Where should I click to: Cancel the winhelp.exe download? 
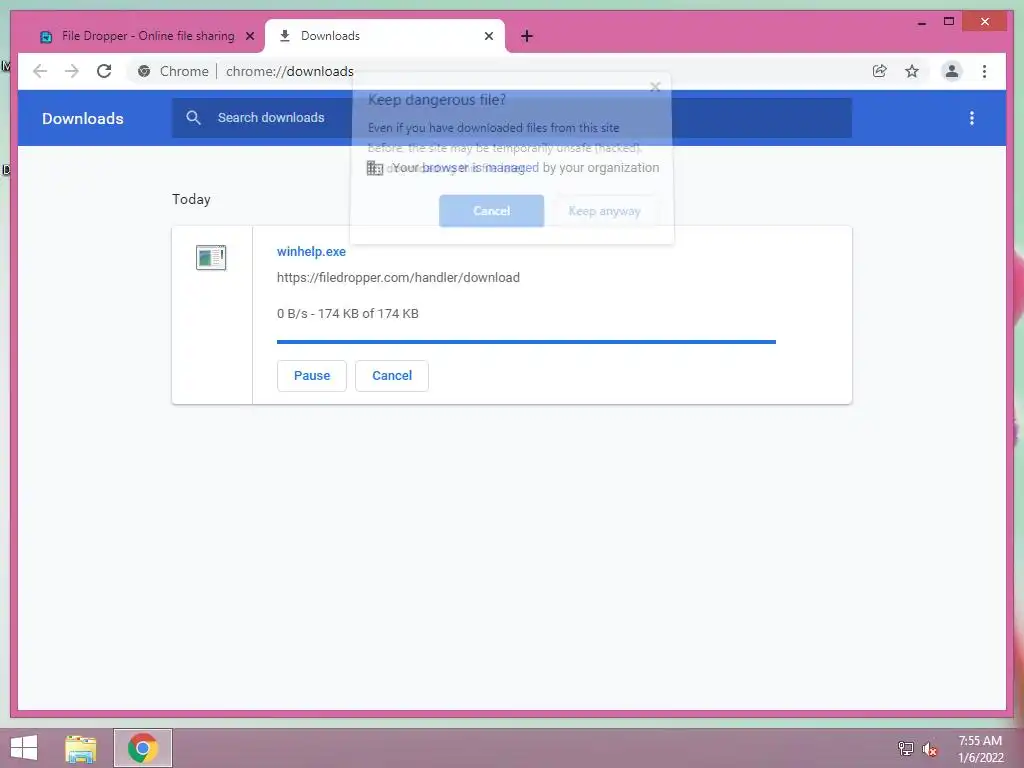point(392,376)
